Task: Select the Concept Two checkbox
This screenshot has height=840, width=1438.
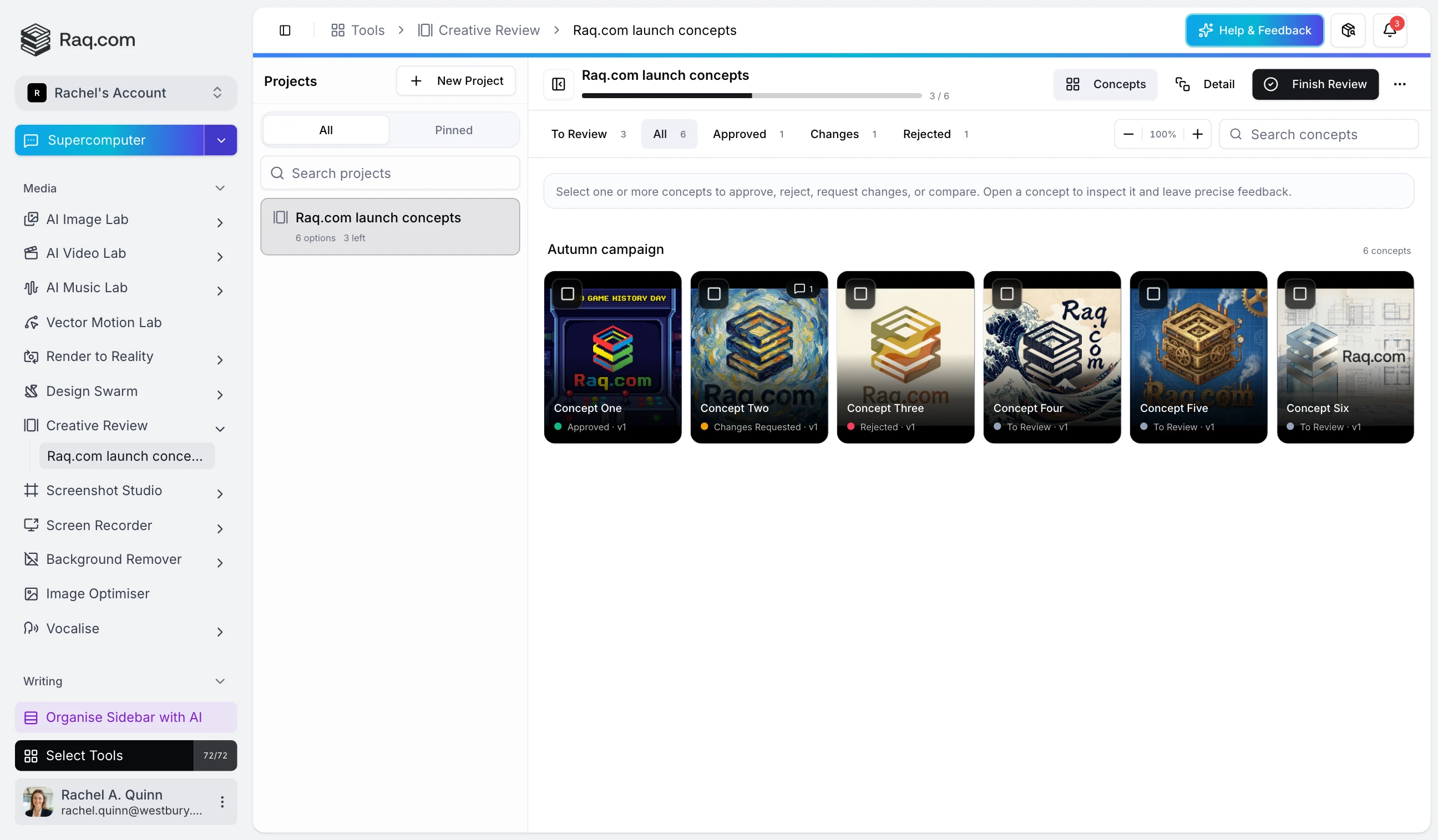Action: click(x=714, y=294)
